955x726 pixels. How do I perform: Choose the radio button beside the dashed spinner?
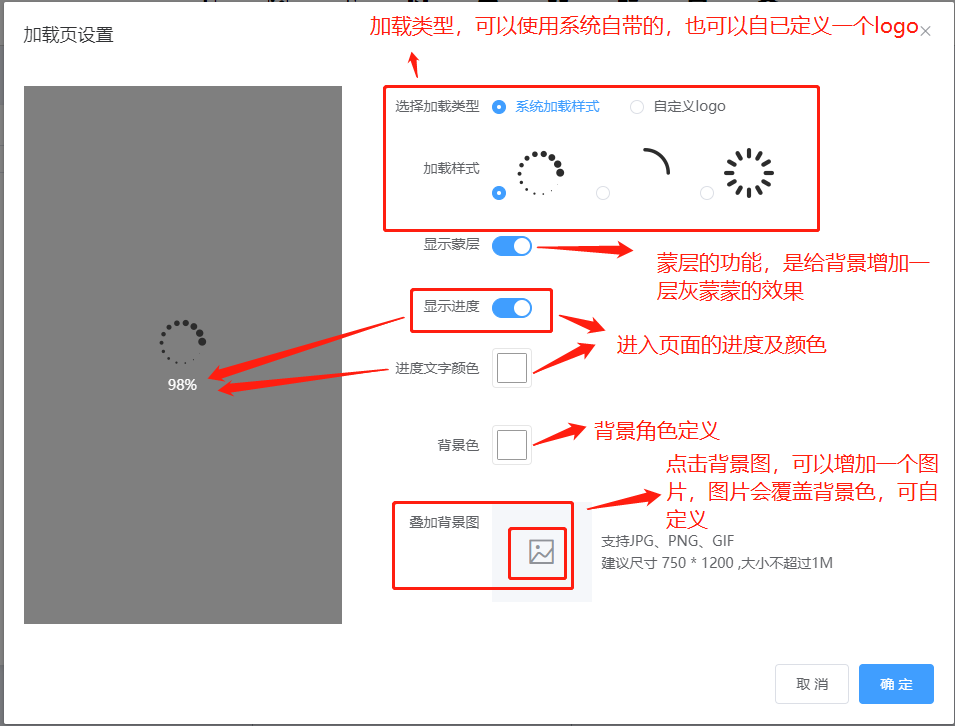(x=707, y=193)
